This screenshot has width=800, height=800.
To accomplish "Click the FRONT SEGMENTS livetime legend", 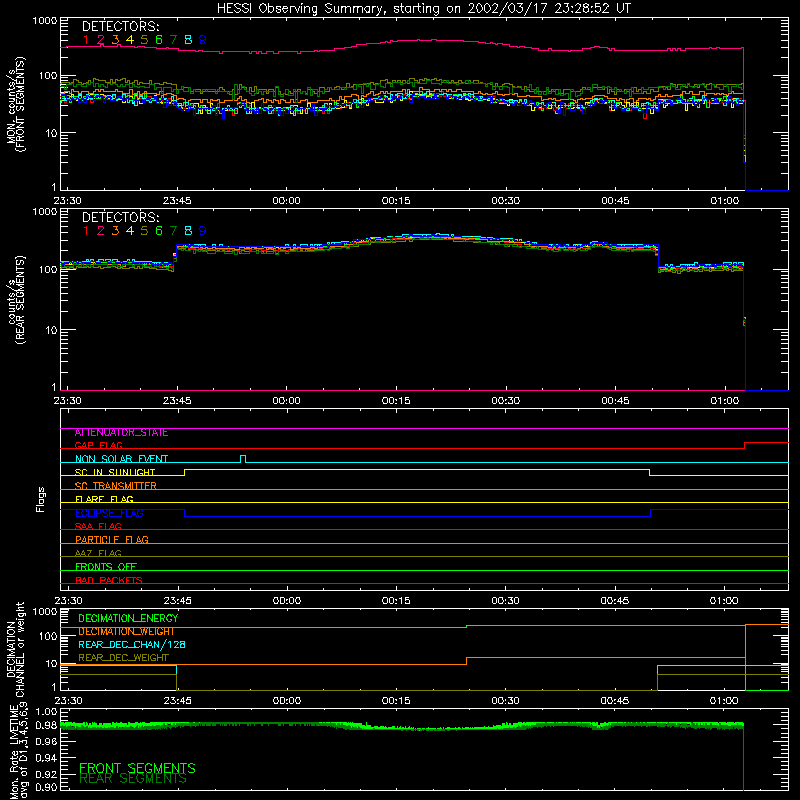I will [137, 768].
